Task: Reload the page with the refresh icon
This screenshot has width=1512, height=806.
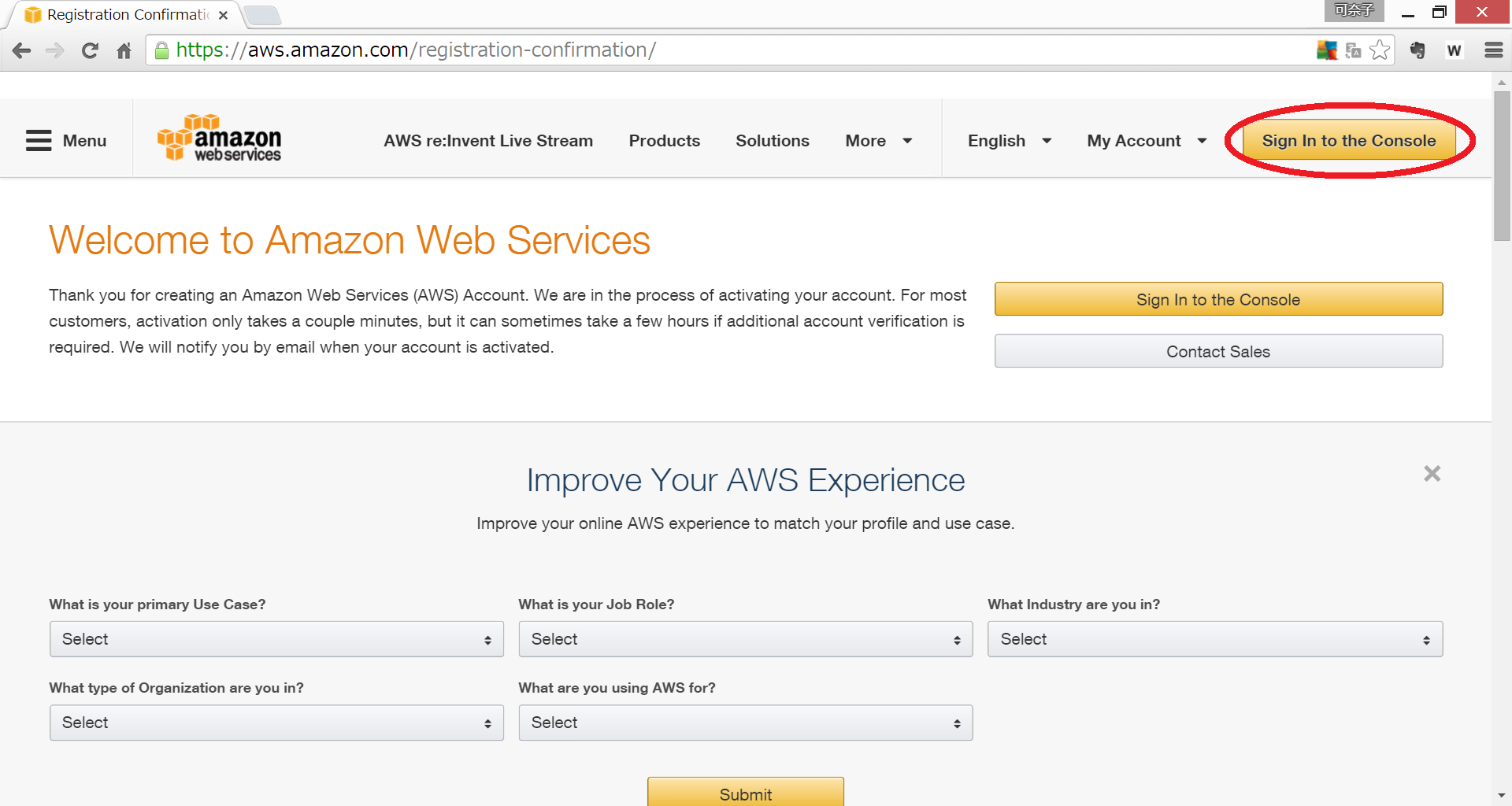Action: 90,51
